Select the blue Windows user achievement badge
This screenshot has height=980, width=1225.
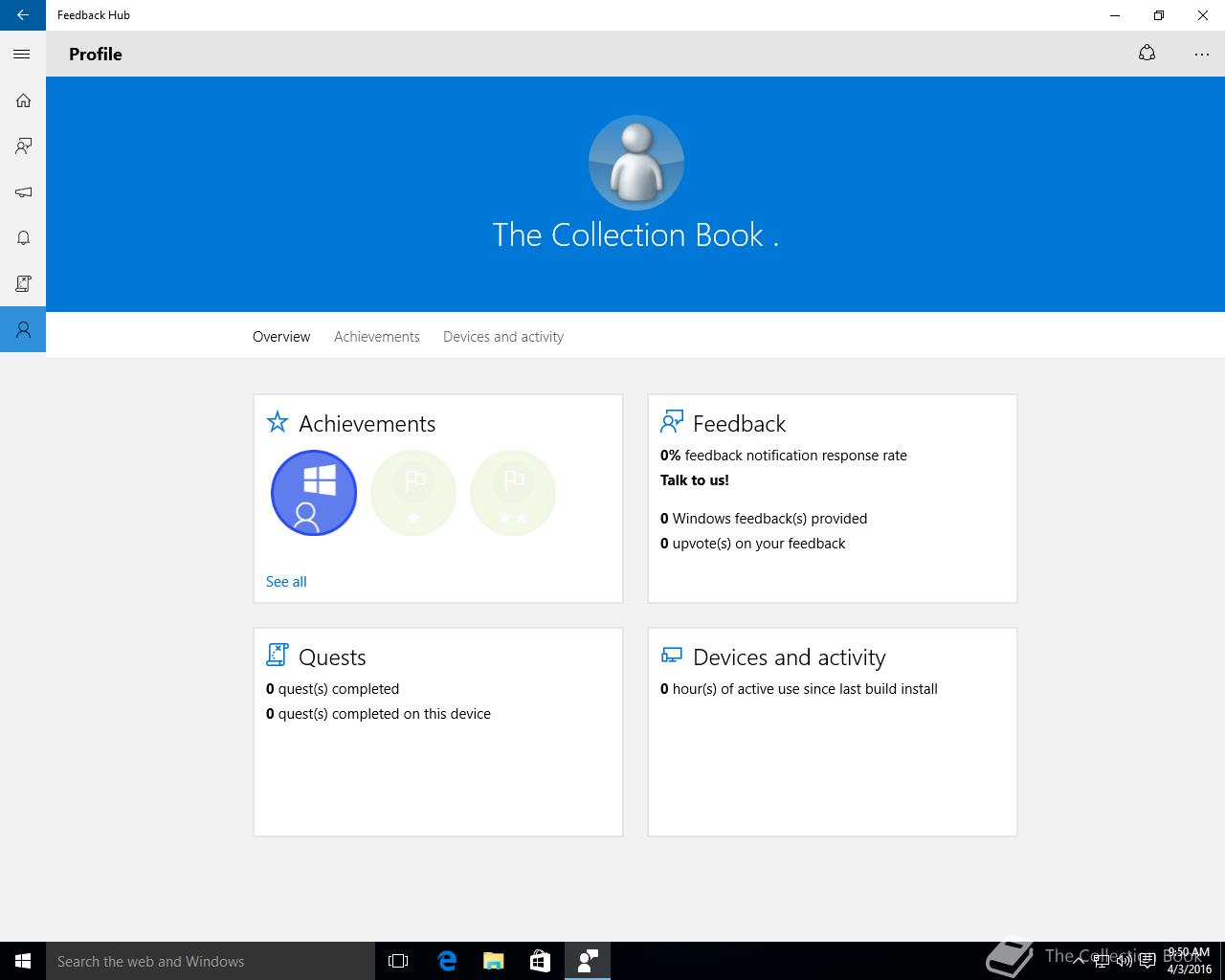[314, 493]
